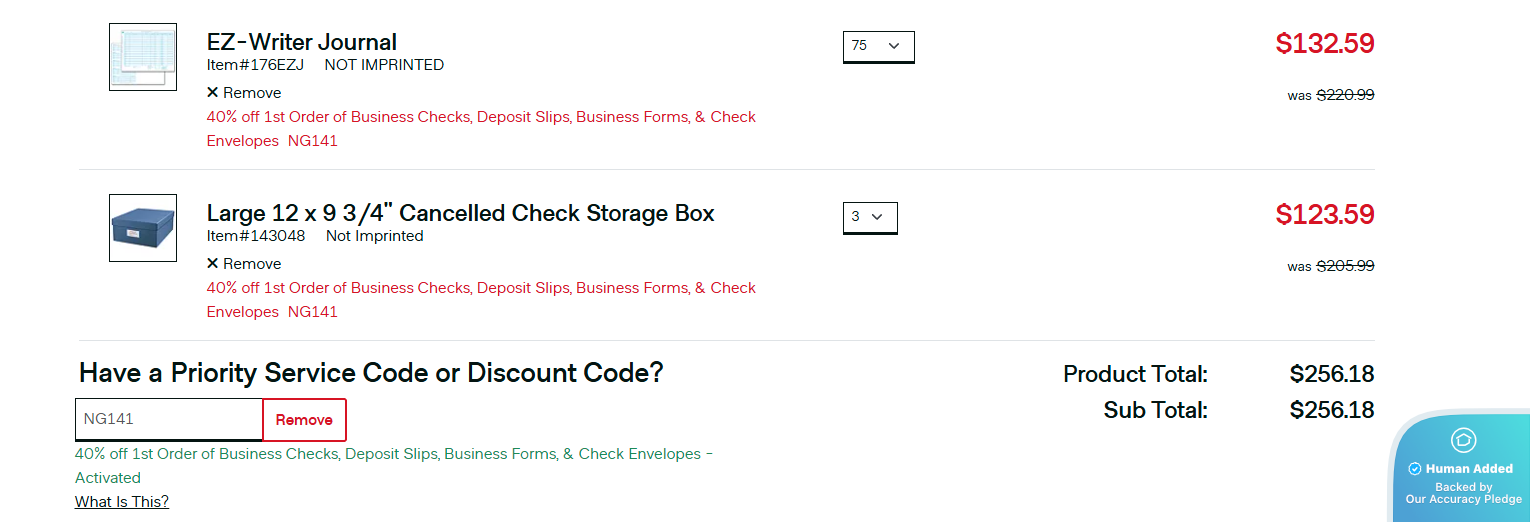The image size is (1530, 522).
Task: Open the EZ-Writer Journal product title
Action: [x=302, y=42]
